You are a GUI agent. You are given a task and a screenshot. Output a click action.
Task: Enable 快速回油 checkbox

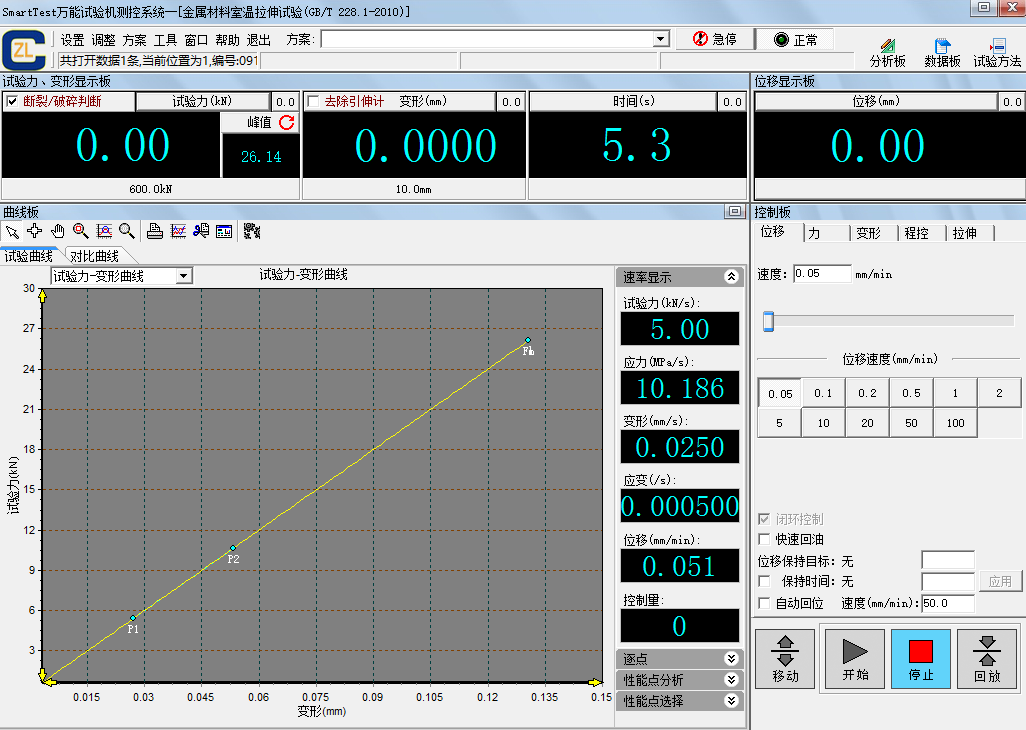click(x=764, y=539)
